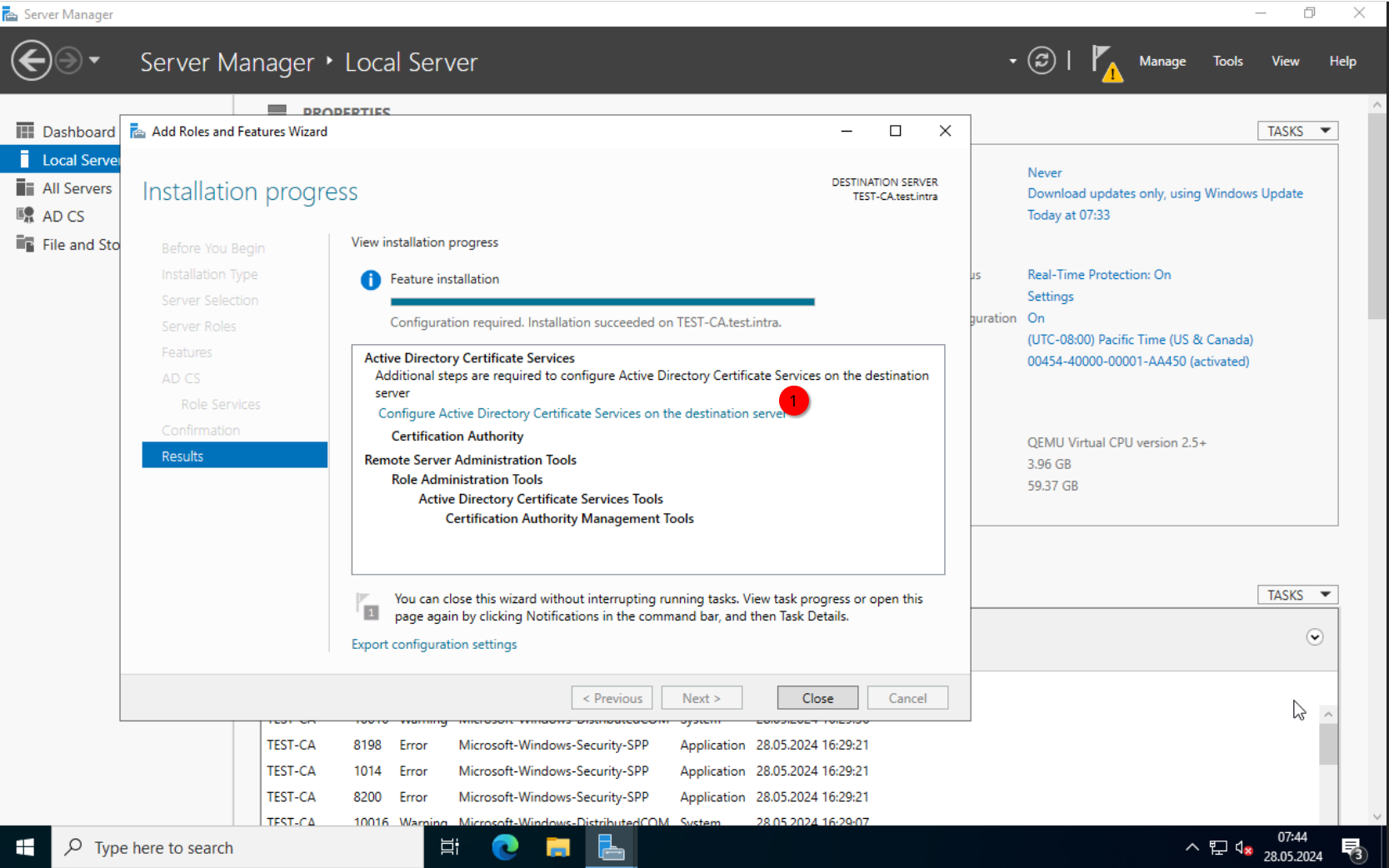Click the Today at 07:33 link
The width and height of the screenshot is (1389, 868).
click(1068, 215)
